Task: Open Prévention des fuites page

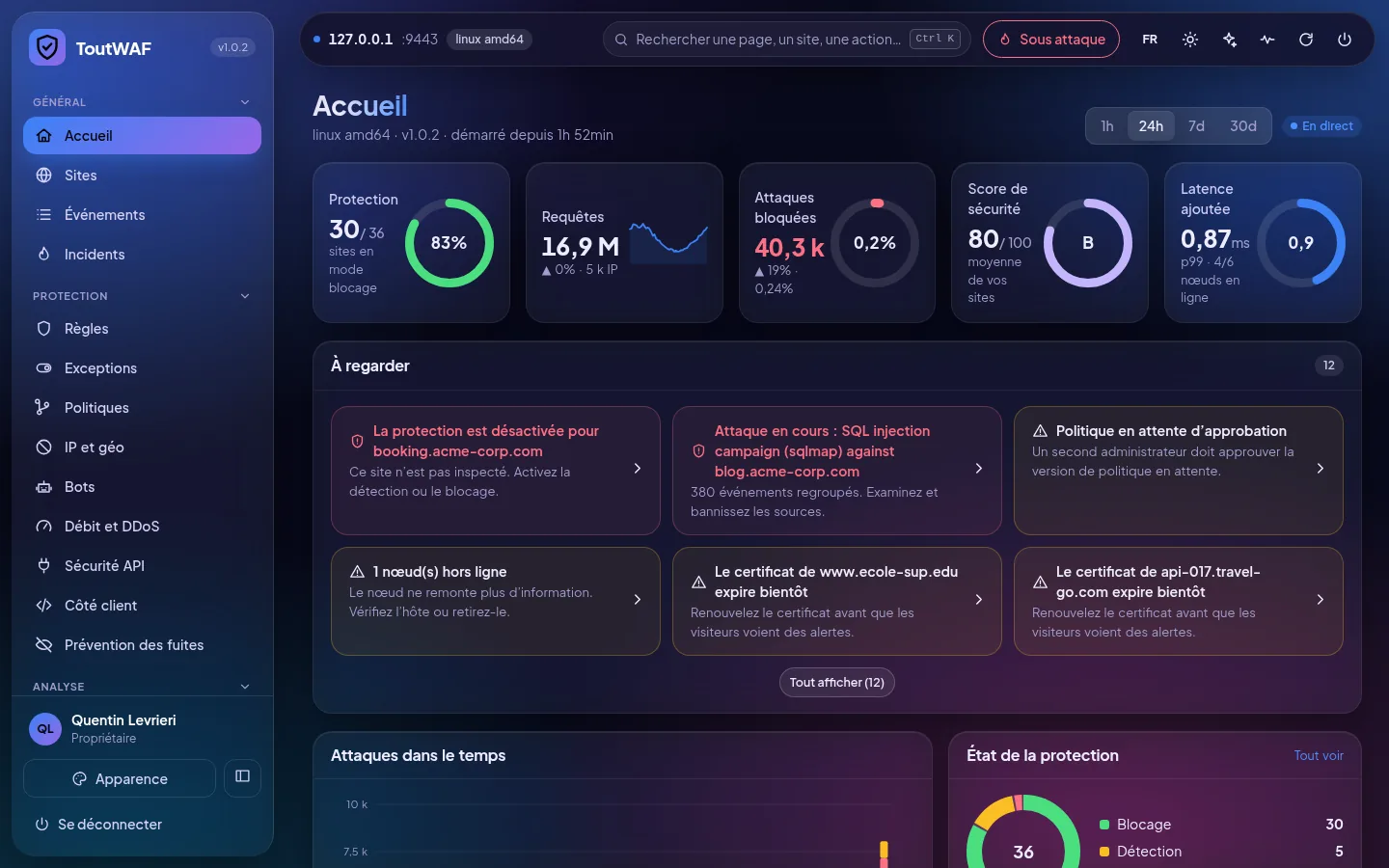Action: (142, 645)
